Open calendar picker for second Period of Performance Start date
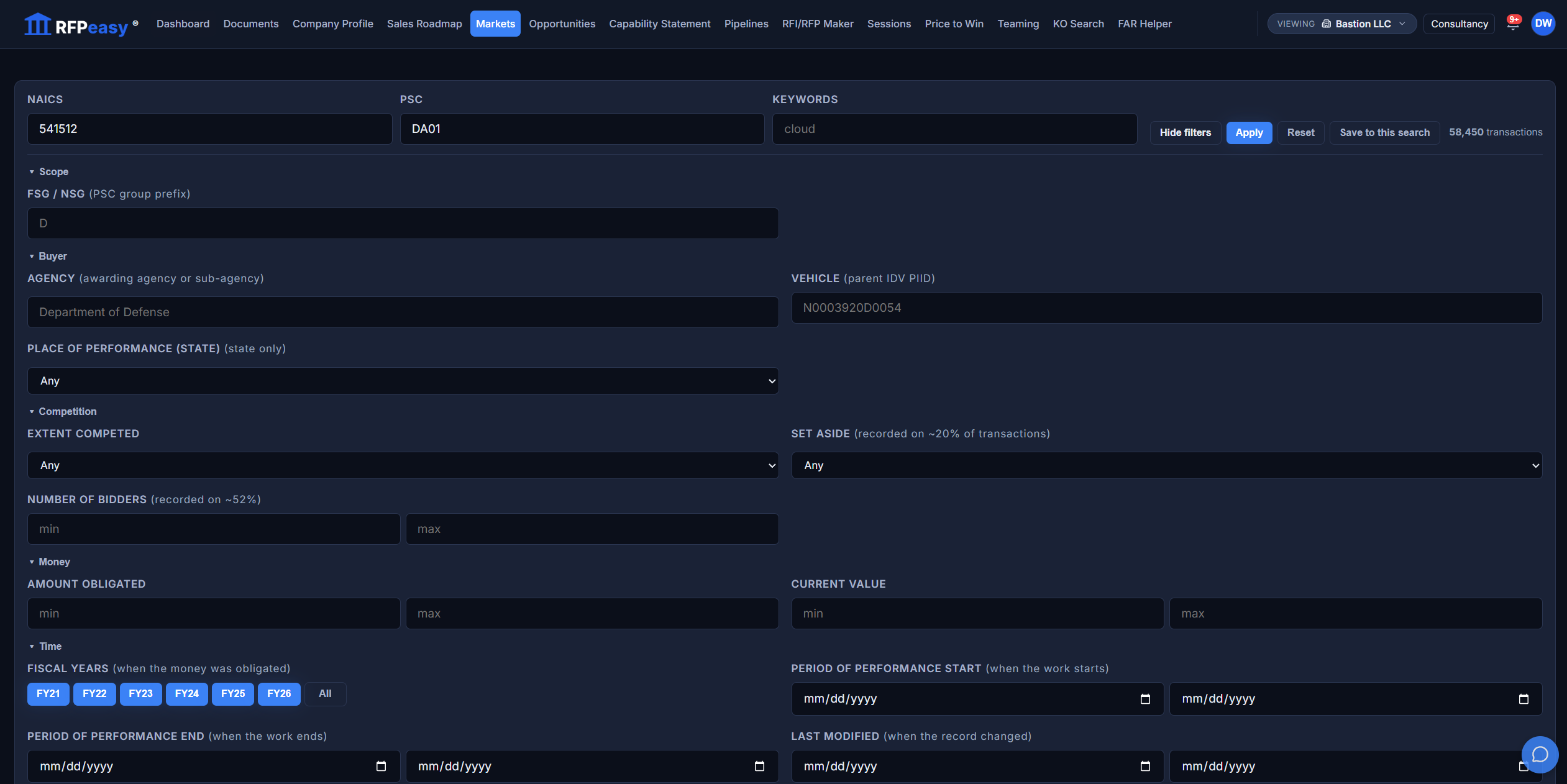This screenshot has height=784, width=1567. (1524, 699)
